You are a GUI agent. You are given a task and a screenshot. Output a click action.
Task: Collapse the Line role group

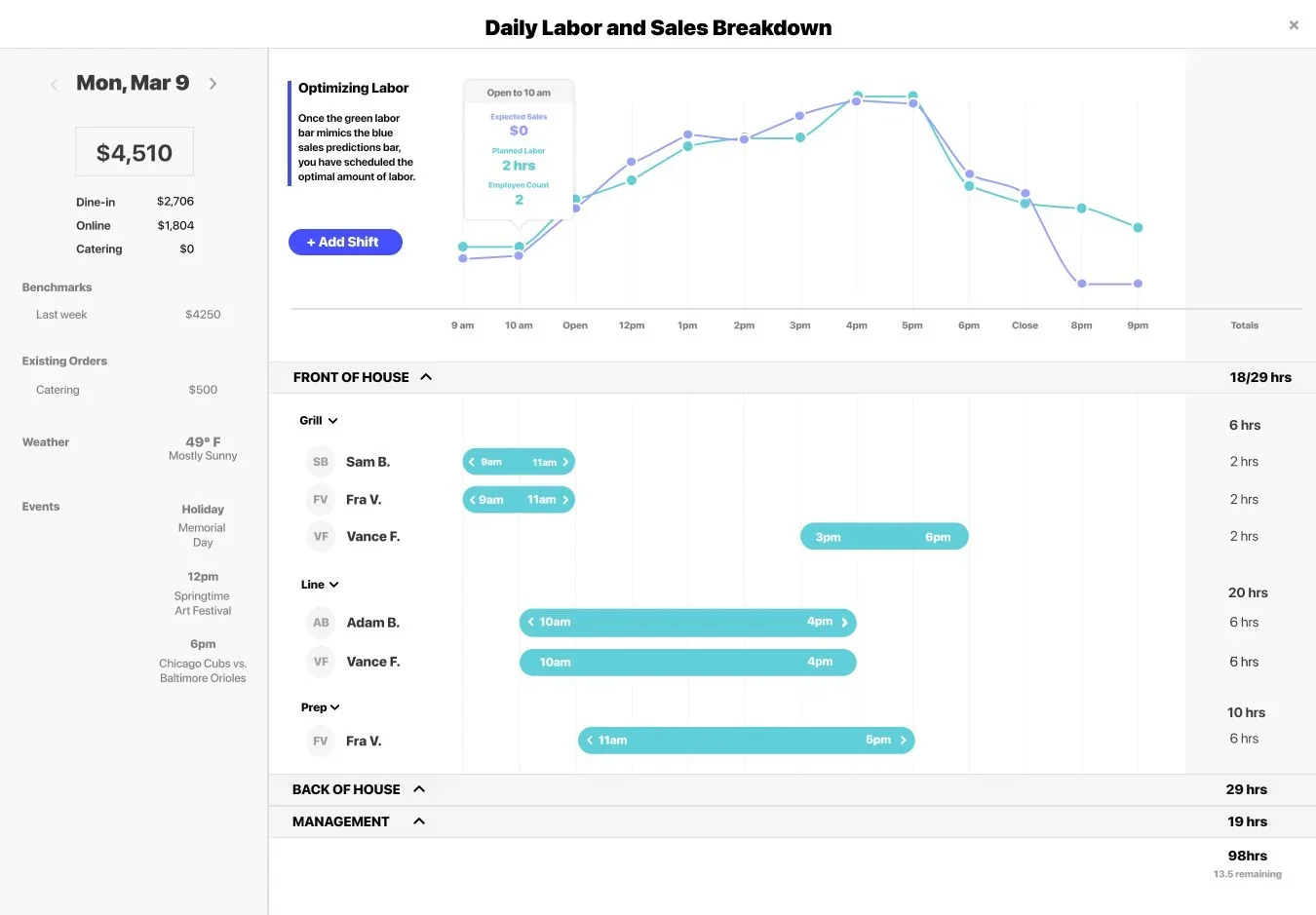tap(333, 584)
